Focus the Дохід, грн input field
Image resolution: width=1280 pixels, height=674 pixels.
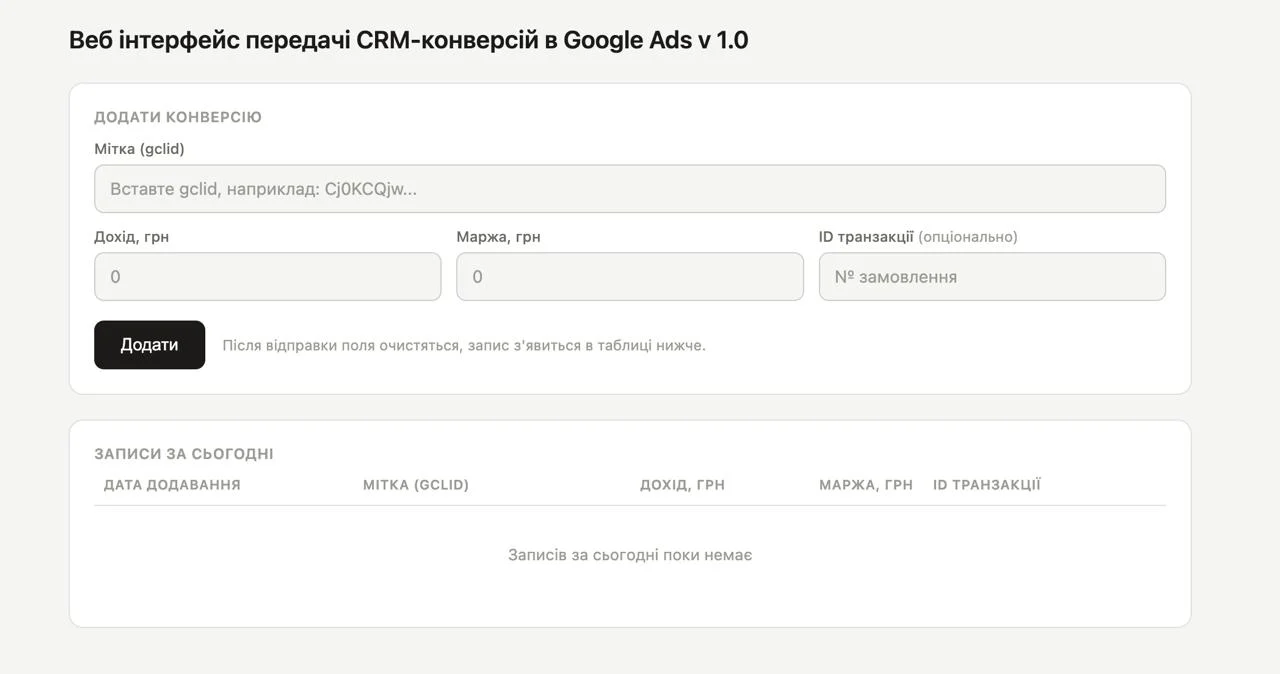267,276
